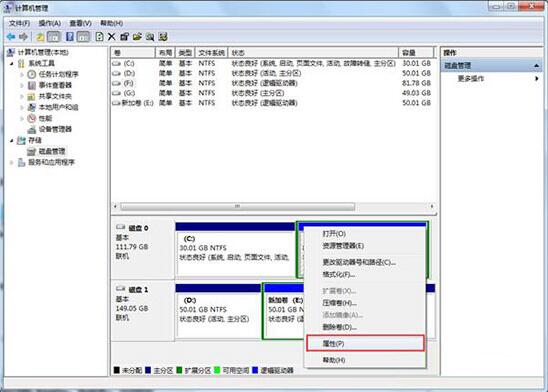The height and width of the screenshot is (392, 548).
Task: Click the Back arrow toolbar icon
Action: pos(11,36)
